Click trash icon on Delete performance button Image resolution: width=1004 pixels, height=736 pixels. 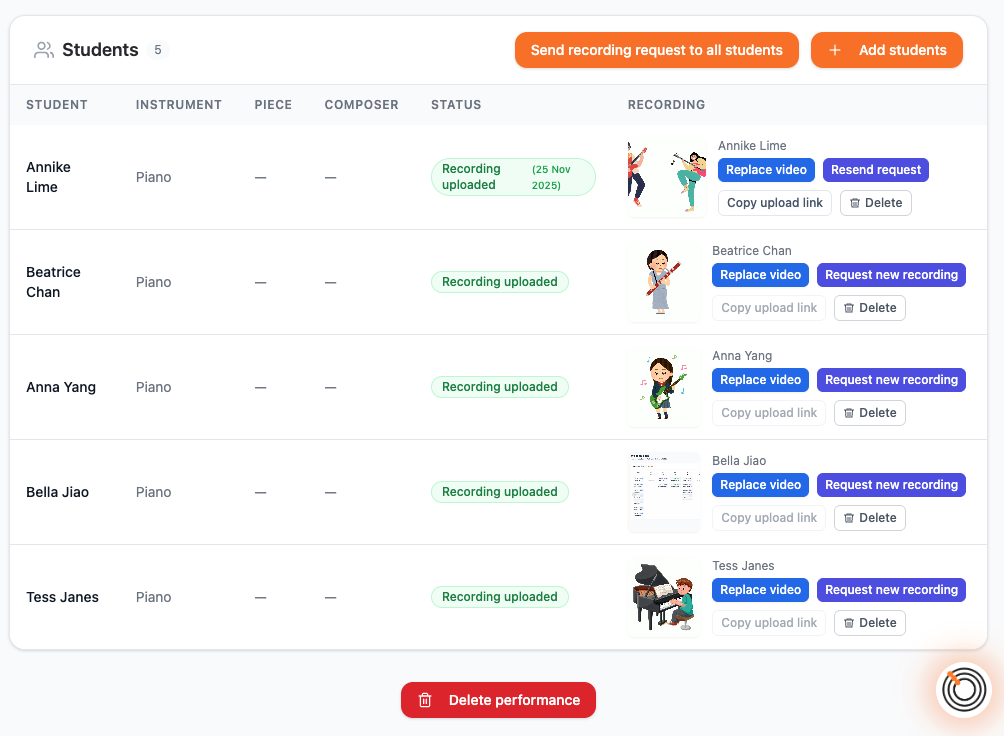425,700
